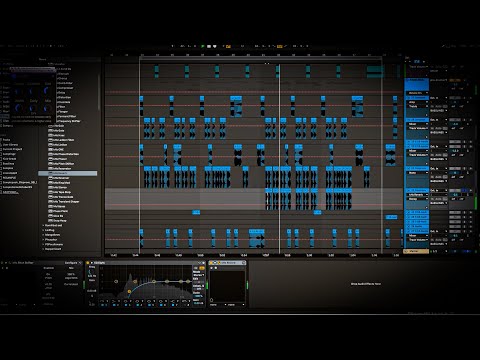Toggle the yellow power button on the EQ device

click(88, 263)
